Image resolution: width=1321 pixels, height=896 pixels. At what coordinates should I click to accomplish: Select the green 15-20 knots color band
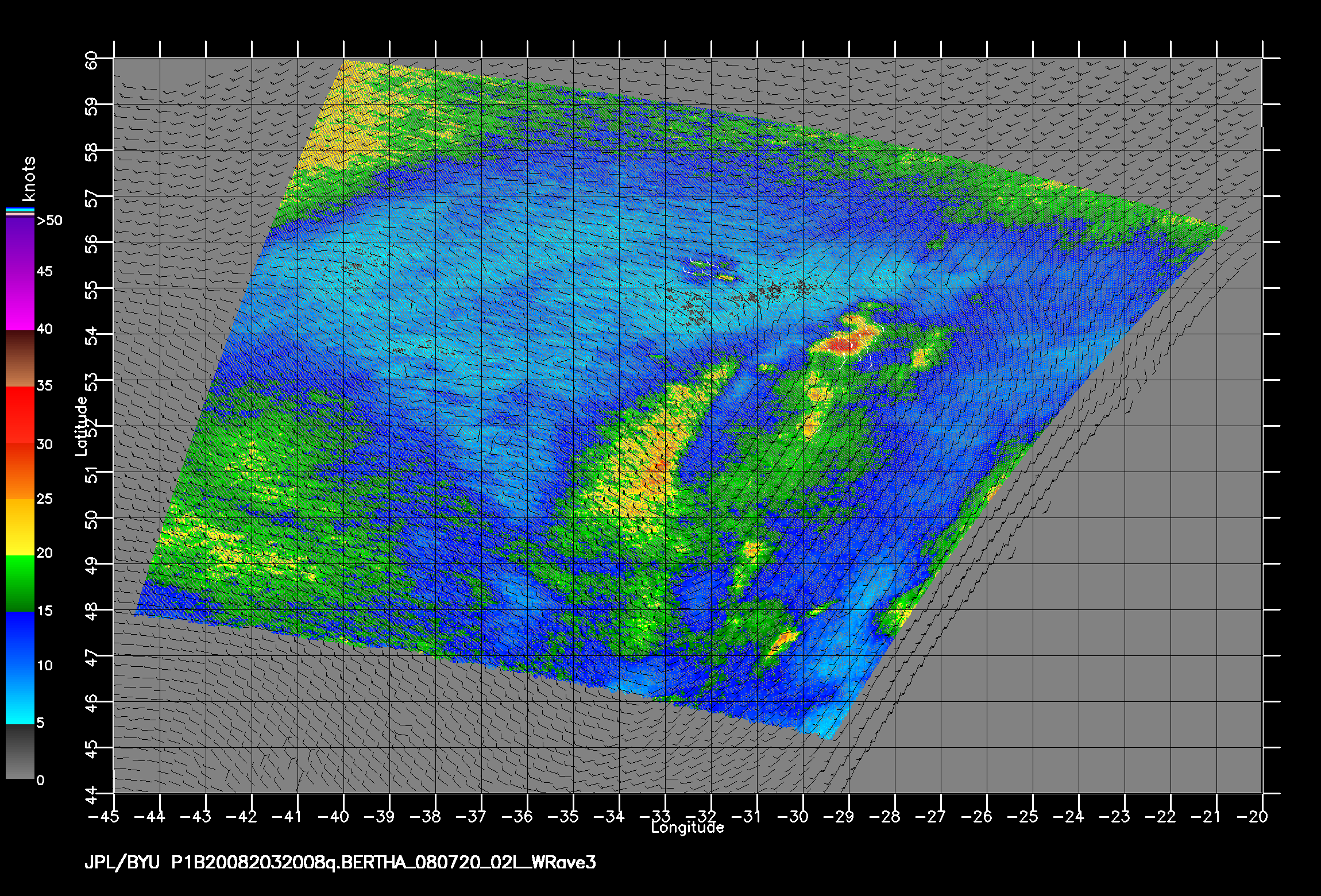point(20,584)
